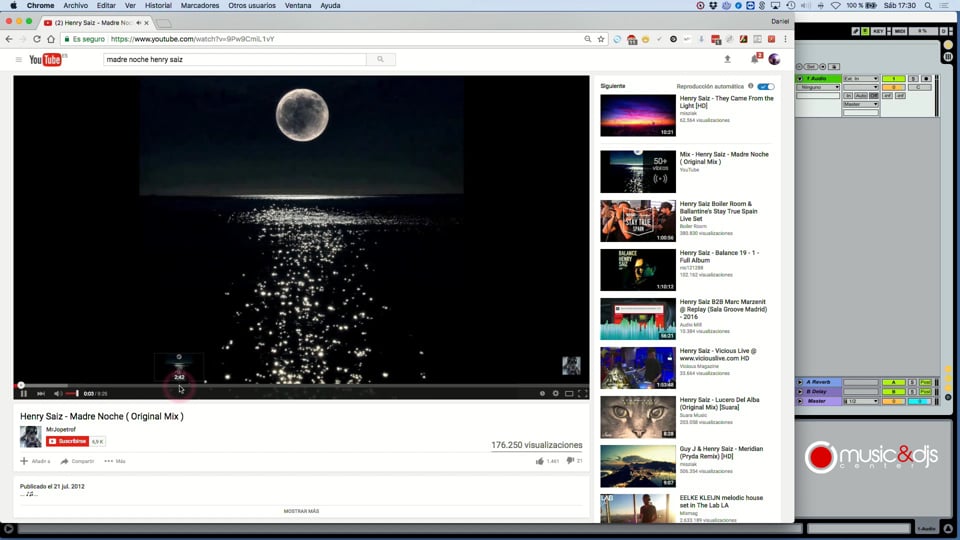960x540 pixels.
Task: Open the Editar menu
Action: 106,6
